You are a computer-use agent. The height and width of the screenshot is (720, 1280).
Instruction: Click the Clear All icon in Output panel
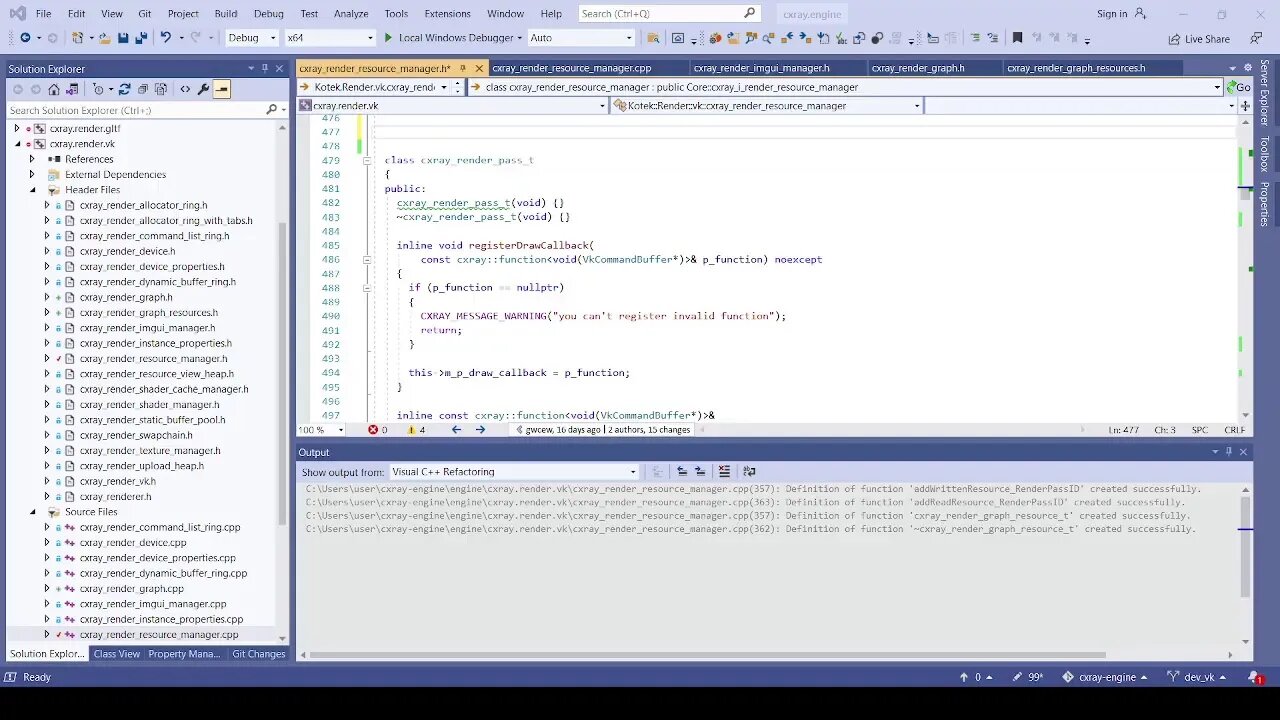[725, 471]
